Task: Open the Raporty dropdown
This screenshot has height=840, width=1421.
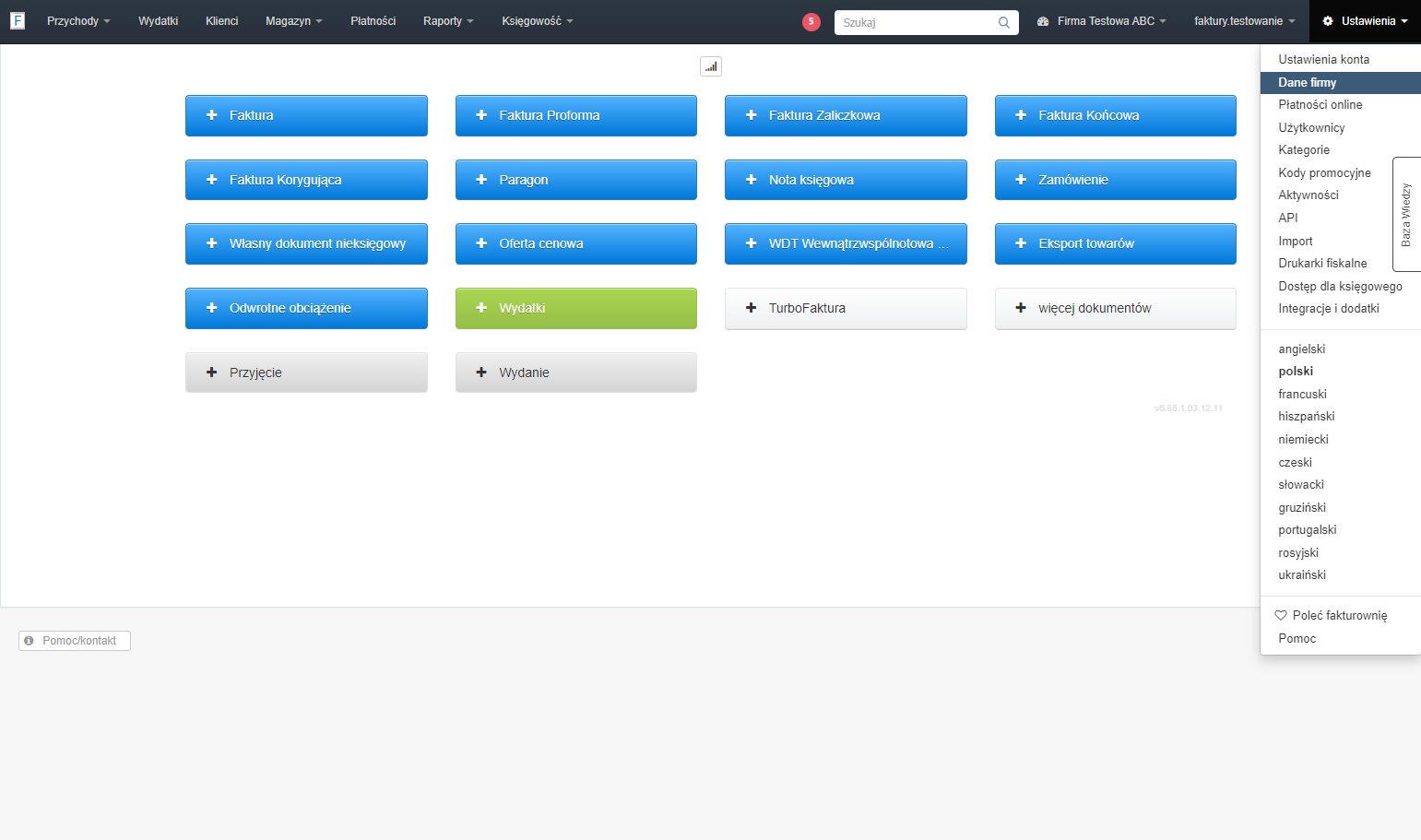Action: (448, 21)
